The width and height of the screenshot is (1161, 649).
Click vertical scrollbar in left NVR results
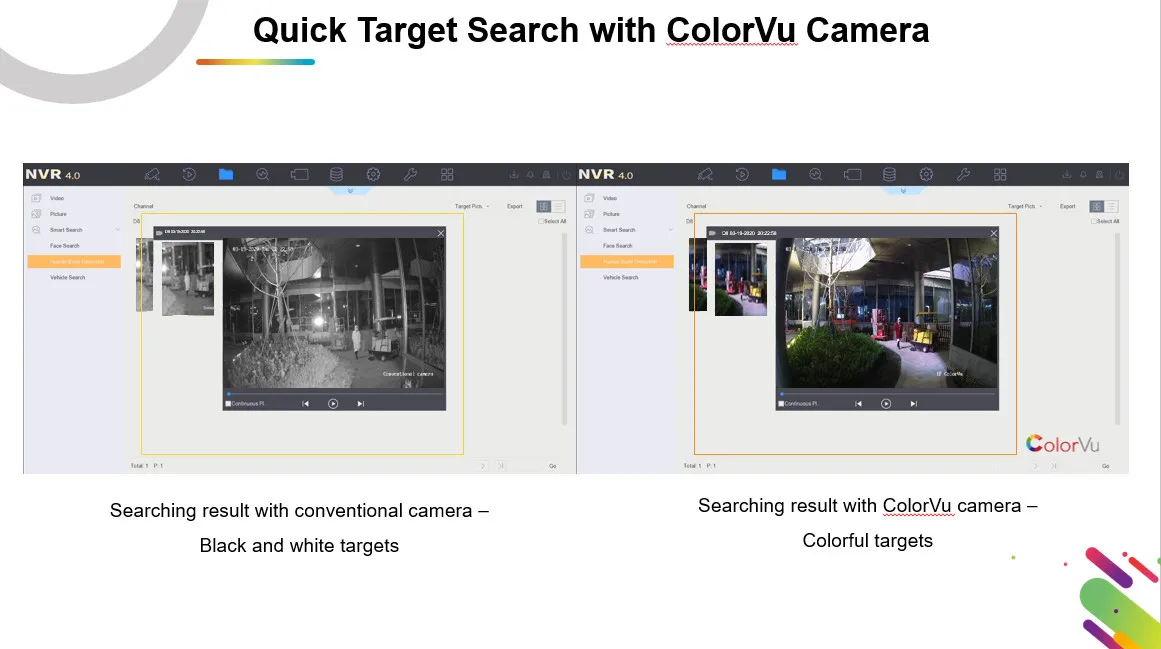564,329
